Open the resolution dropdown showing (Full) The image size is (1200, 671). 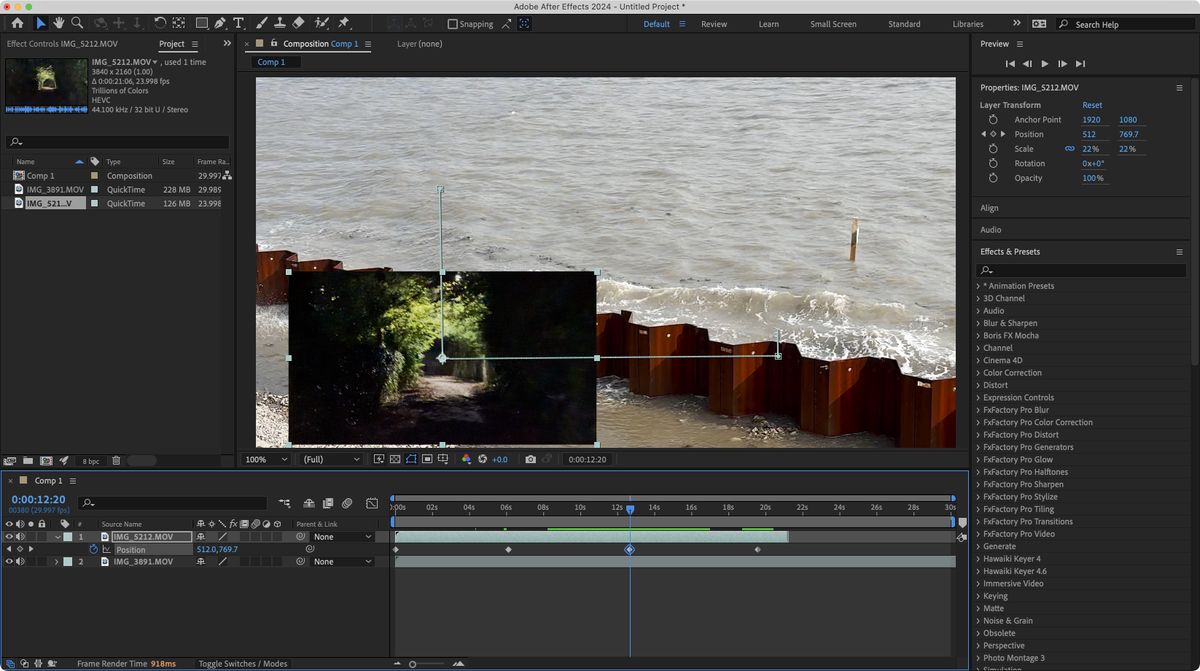(x=330, y=459)
